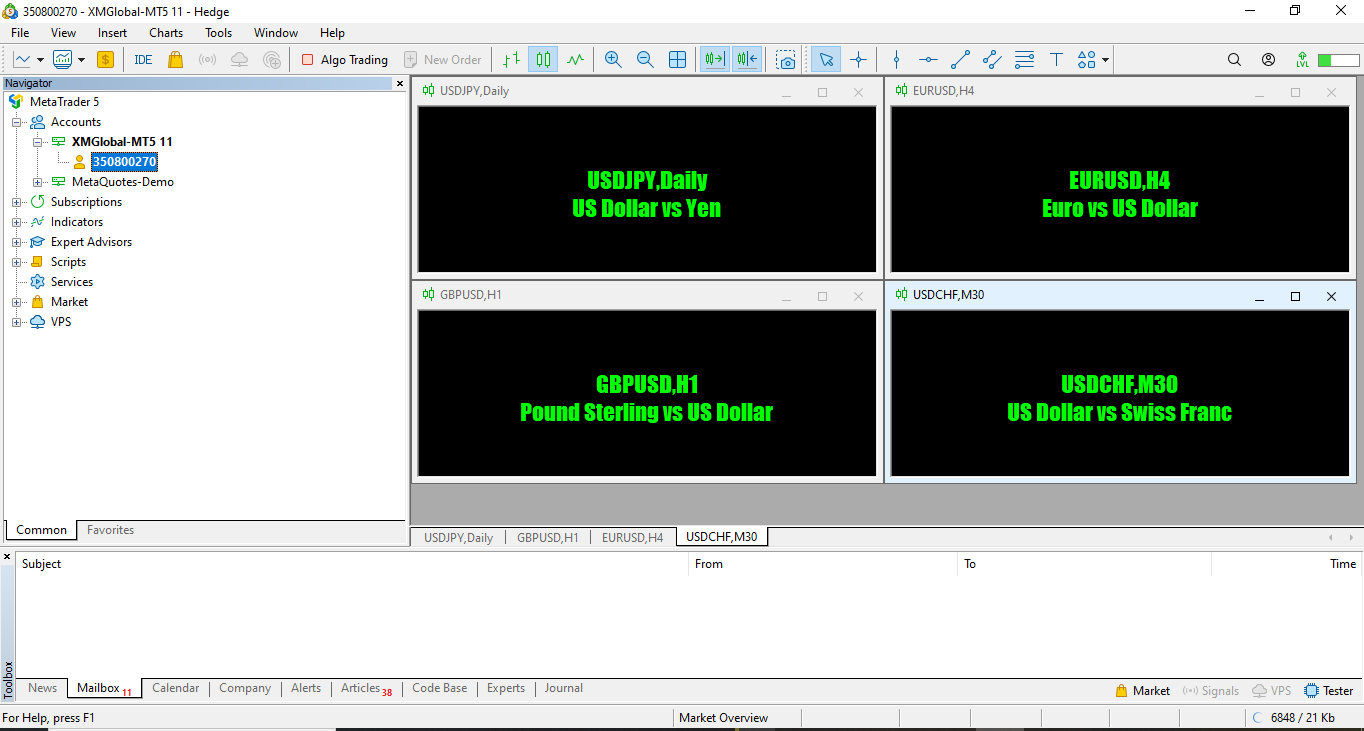Close the Navigator panel
Viewport: 1364px width, 731px height.
[400, 84]
